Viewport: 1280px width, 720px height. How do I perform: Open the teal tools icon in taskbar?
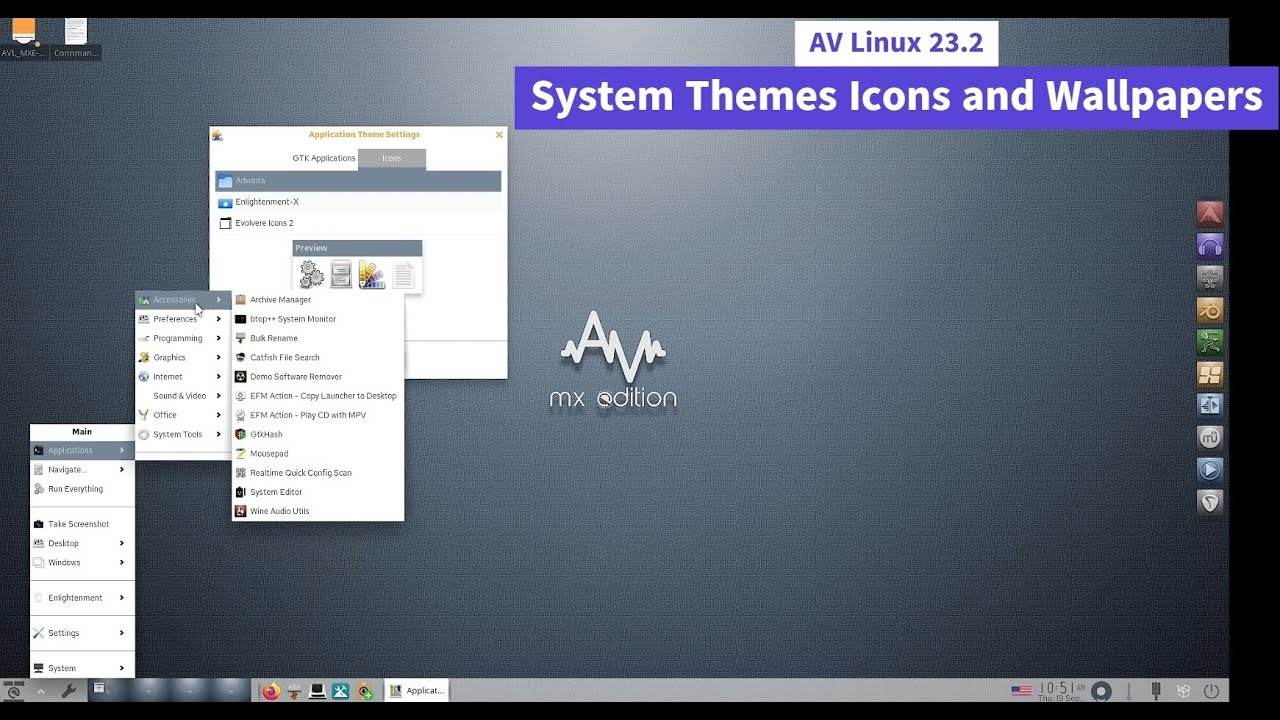click(x=341, y=691)
